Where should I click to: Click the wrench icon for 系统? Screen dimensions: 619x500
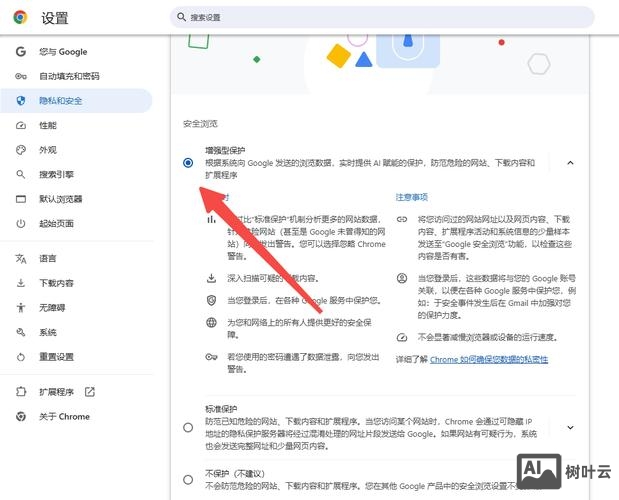pos(21,332)
